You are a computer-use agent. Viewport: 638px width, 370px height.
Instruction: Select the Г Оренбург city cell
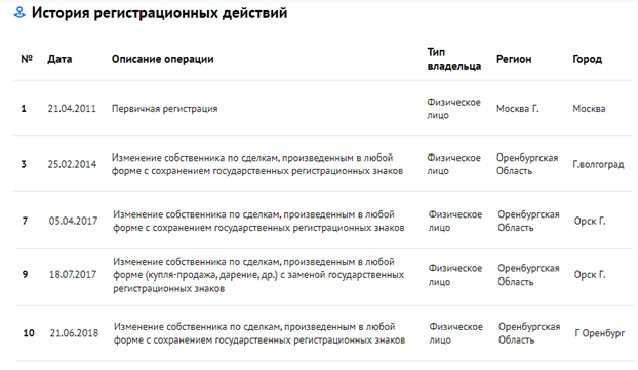tap(600, 333)
